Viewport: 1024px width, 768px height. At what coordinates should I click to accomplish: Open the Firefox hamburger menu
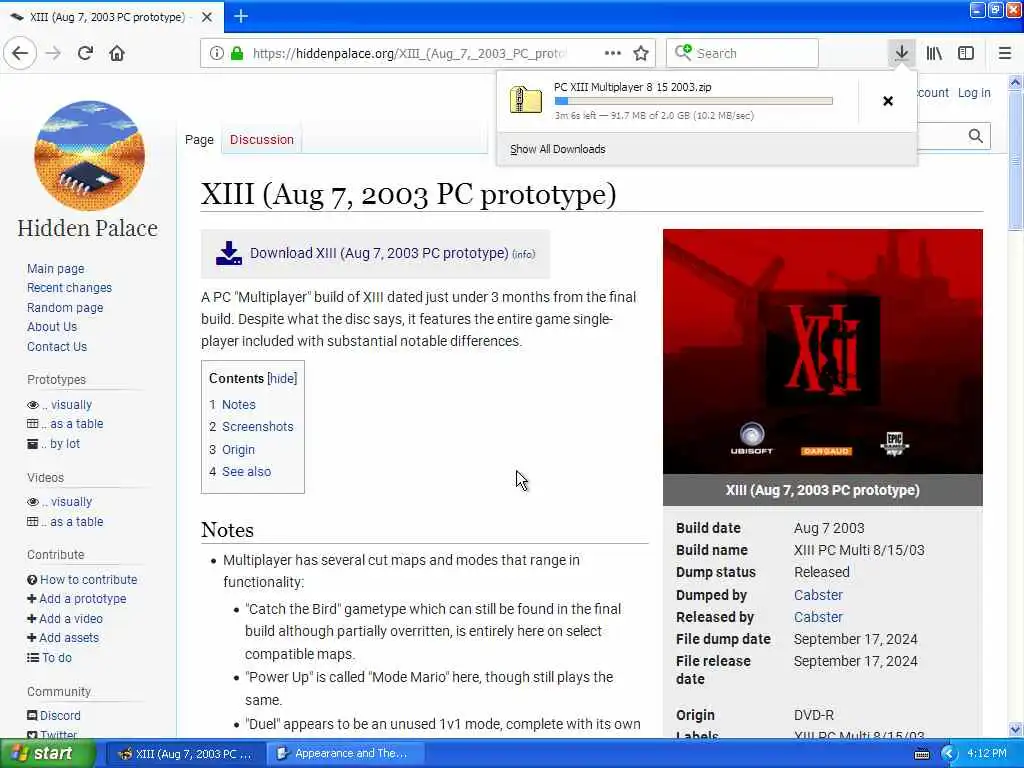1005,53
